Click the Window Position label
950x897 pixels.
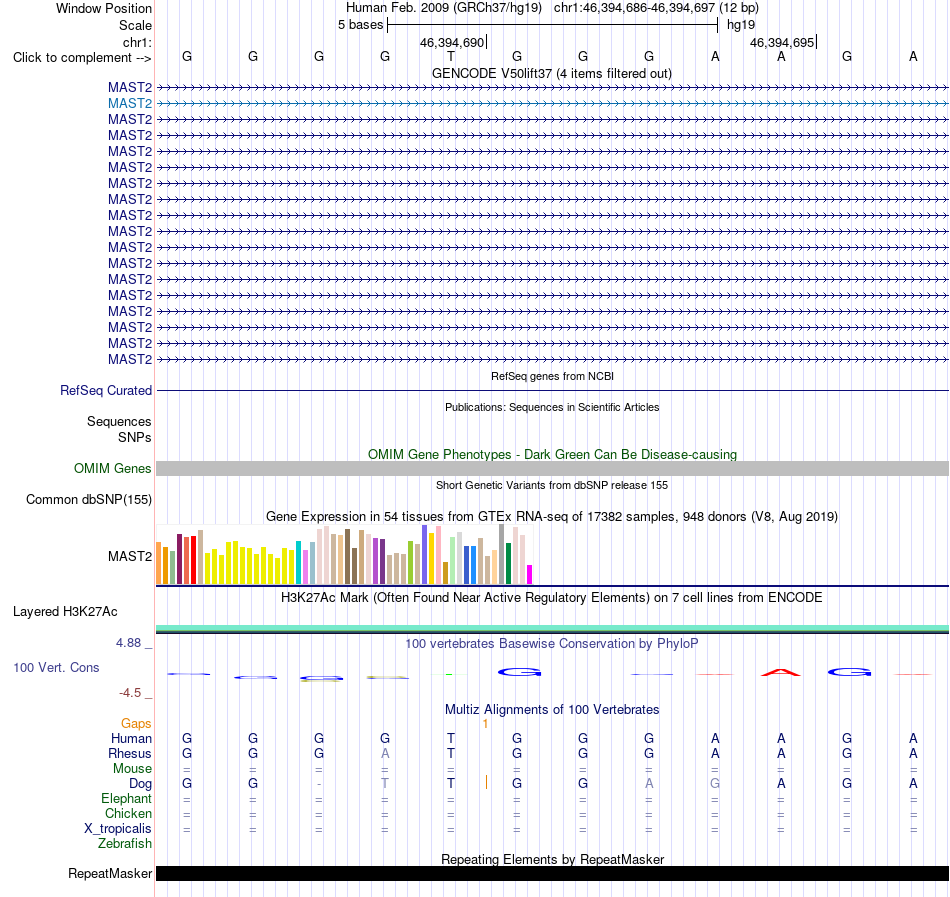104,8
